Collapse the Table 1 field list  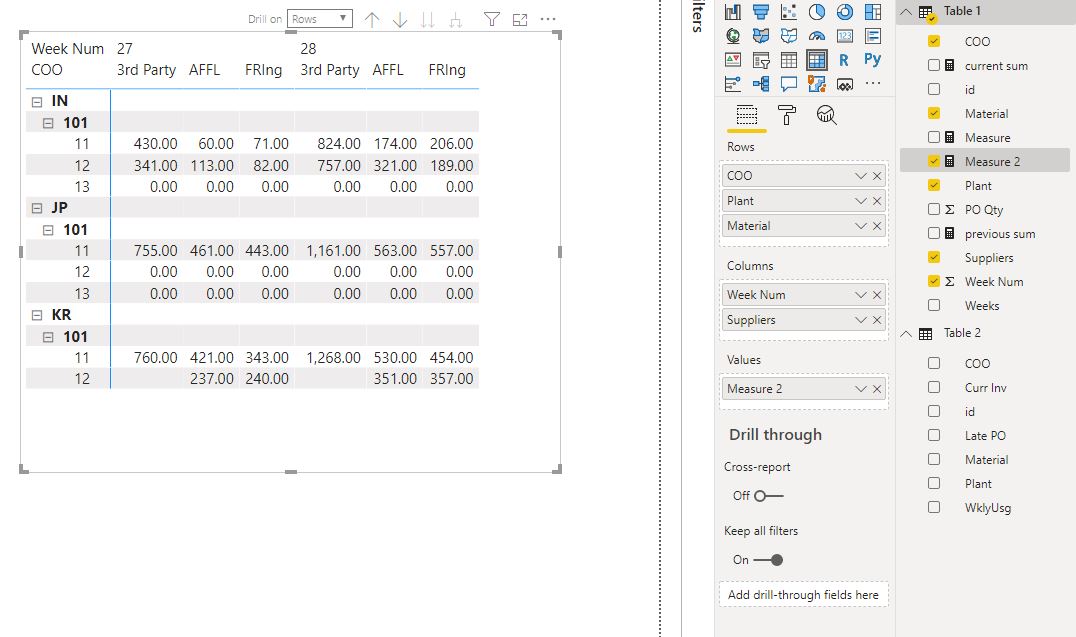click(906, 12)
